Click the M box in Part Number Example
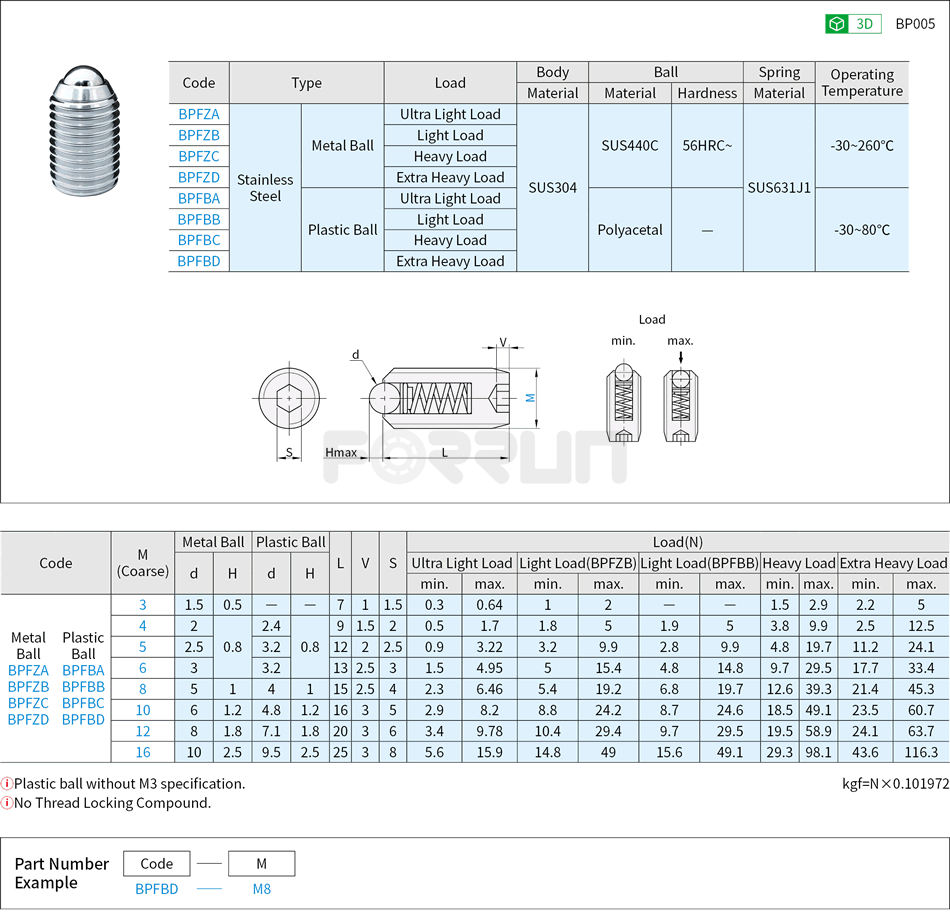 click(261, 863)
